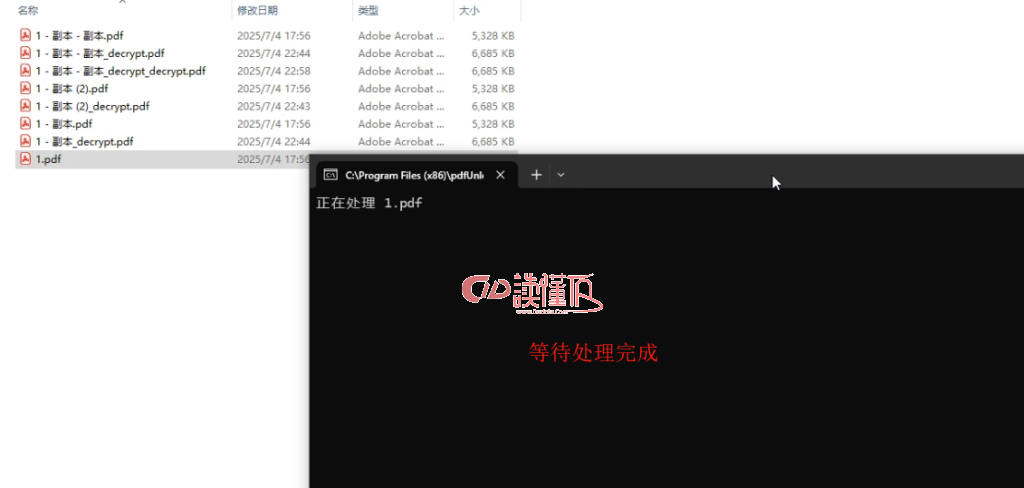Click size 5,328 KB of 1 - 副本 - 副本.pdf
Viewport: 1024px width, 488px height.
point(493,35)
